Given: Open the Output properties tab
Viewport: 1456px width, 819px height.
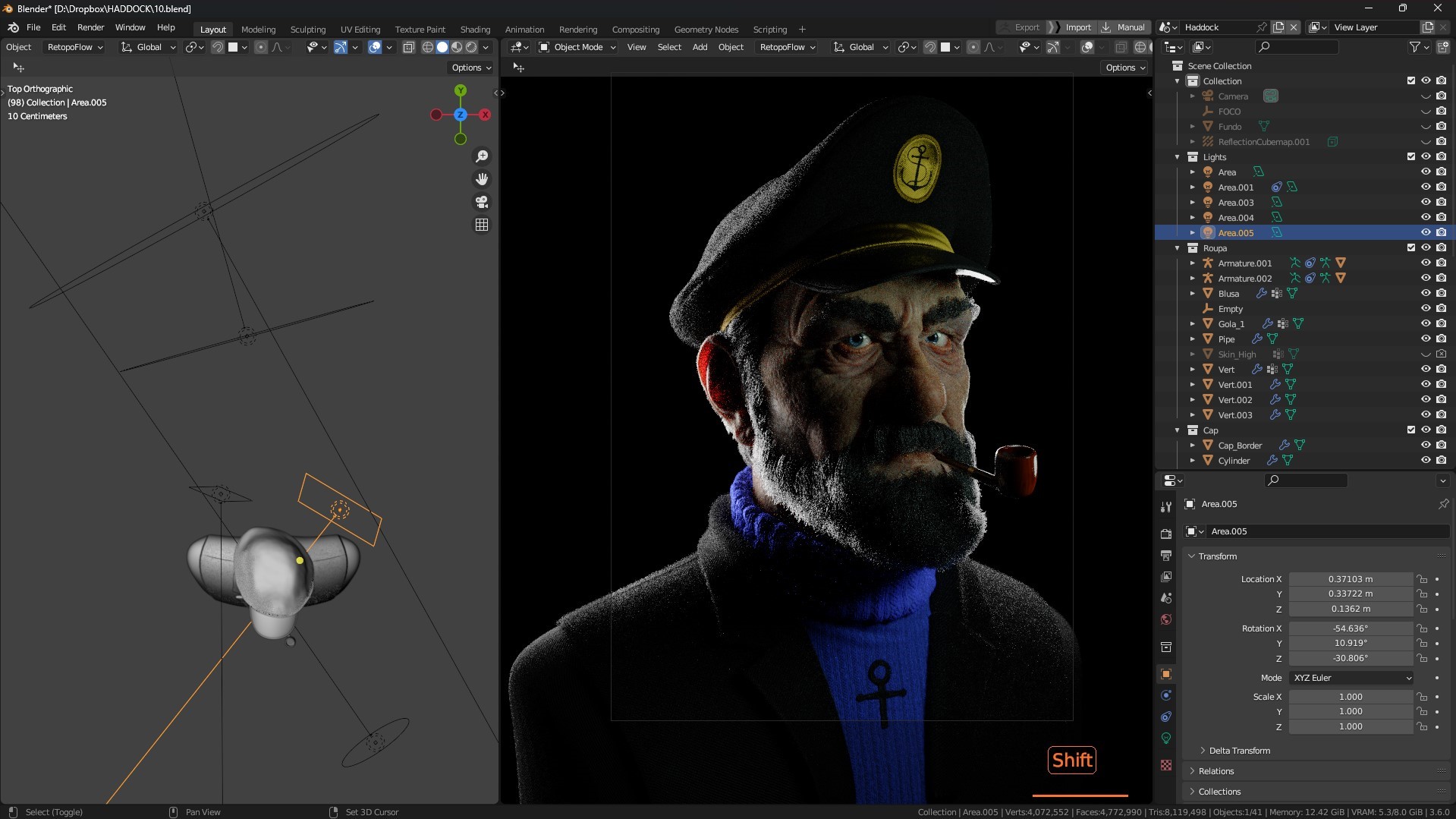Looking at the screenshot, I should point(1166,556).
